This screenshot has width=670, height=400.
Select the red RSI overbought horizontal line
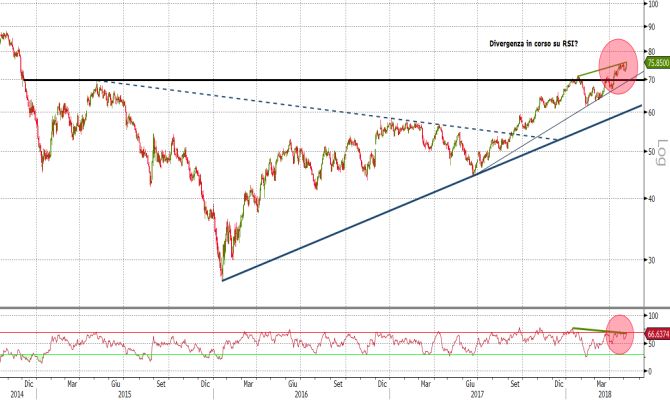(320, 332)
